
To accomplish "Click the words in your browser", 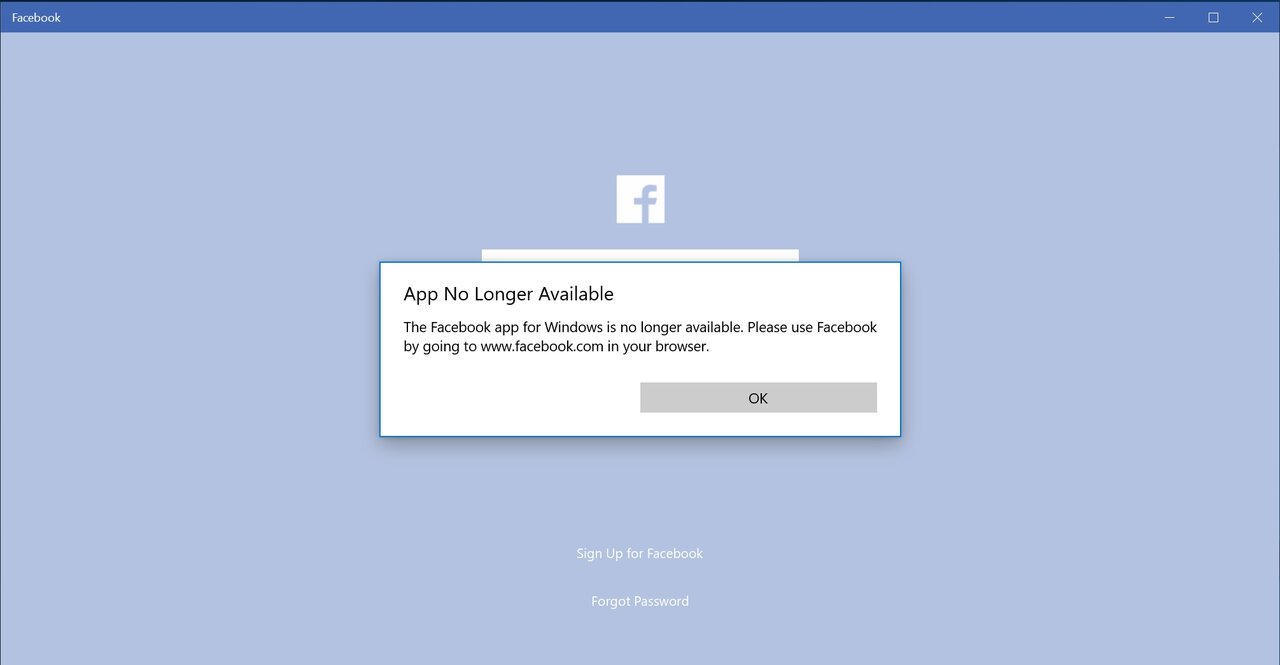I will pos(658,347).
